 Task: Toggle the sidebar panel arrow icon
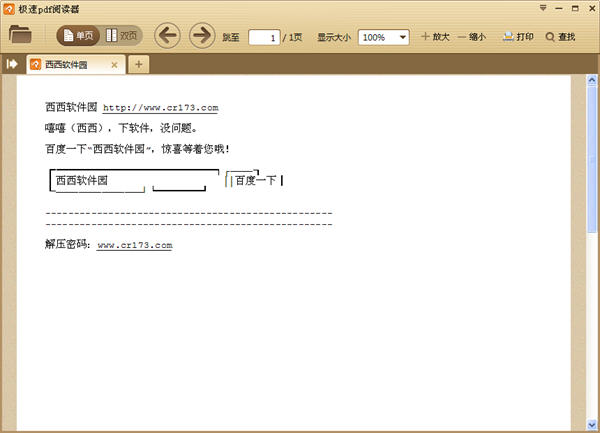point(12,64)
